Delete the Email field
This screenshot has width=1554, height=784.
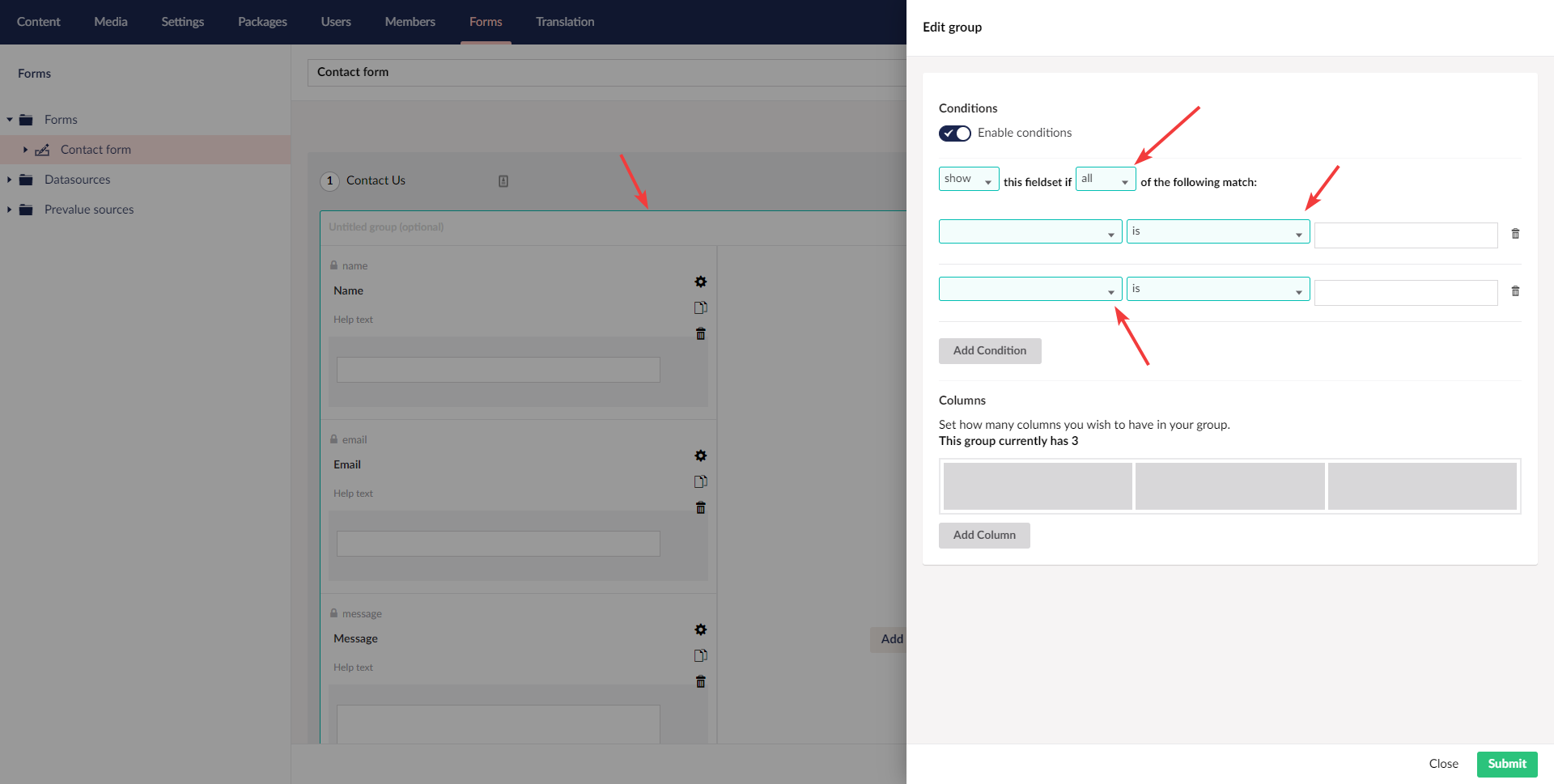point(700,507)
